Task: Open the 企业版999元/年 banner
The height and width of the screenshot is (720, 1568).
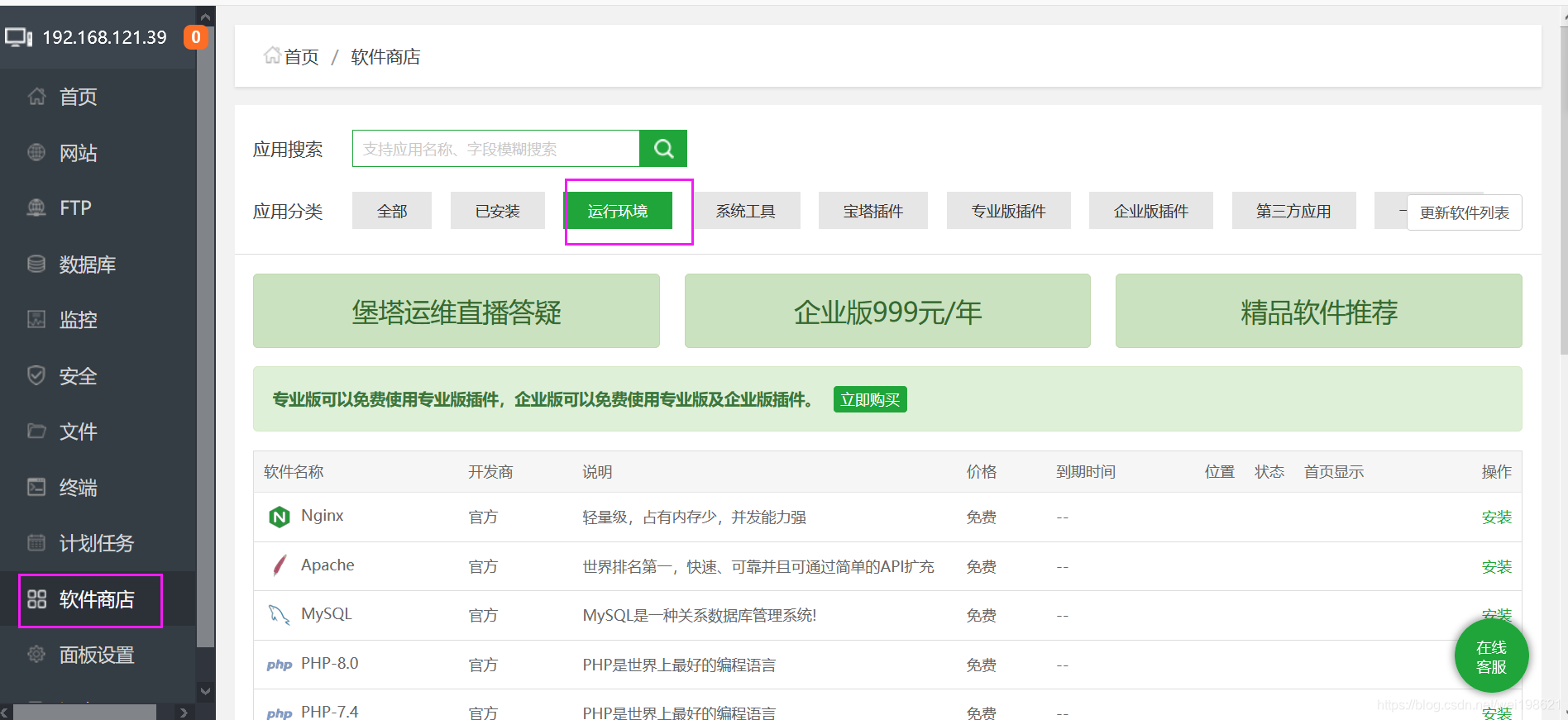Action: [x=887, y=311]
